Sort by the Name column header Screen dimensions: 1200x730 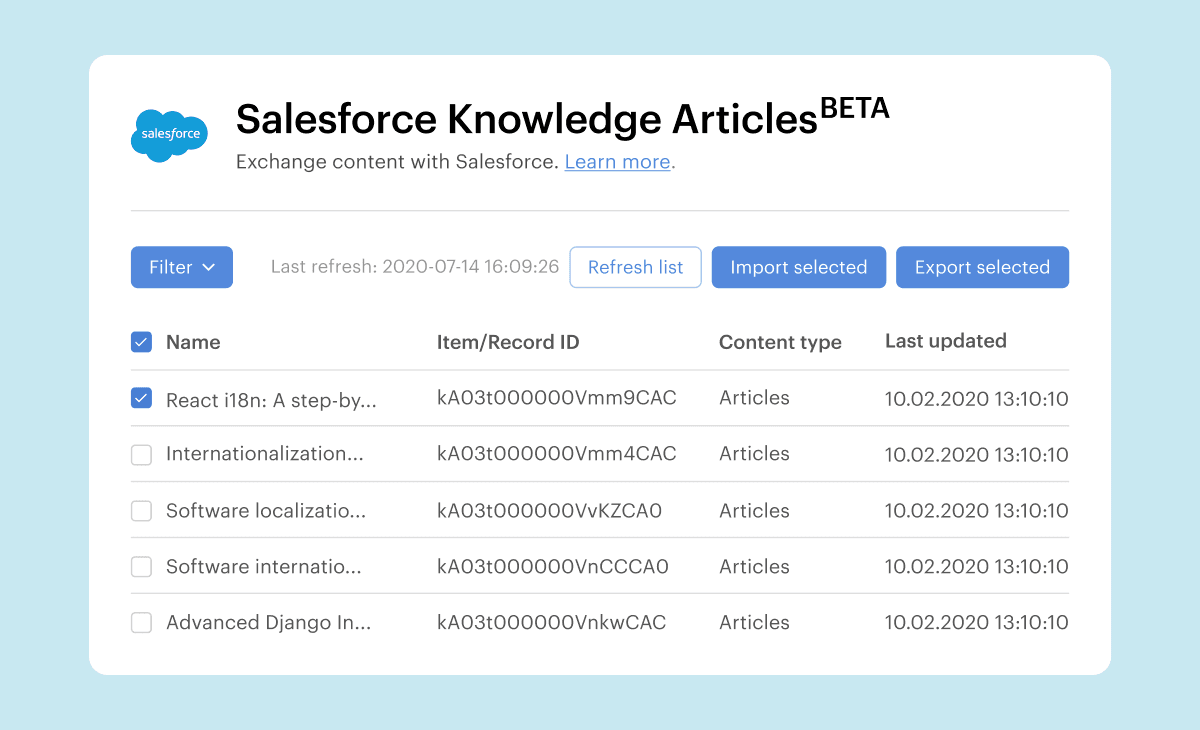click(193, 342)
